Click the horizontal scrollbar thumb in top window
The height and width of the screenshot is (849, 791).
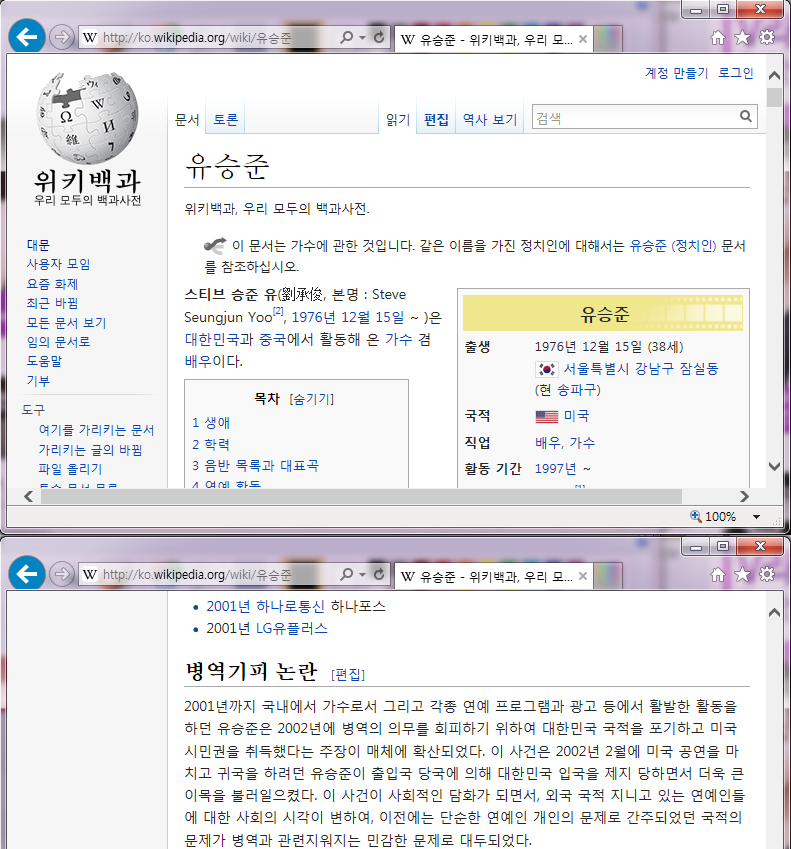pos(361,497)
